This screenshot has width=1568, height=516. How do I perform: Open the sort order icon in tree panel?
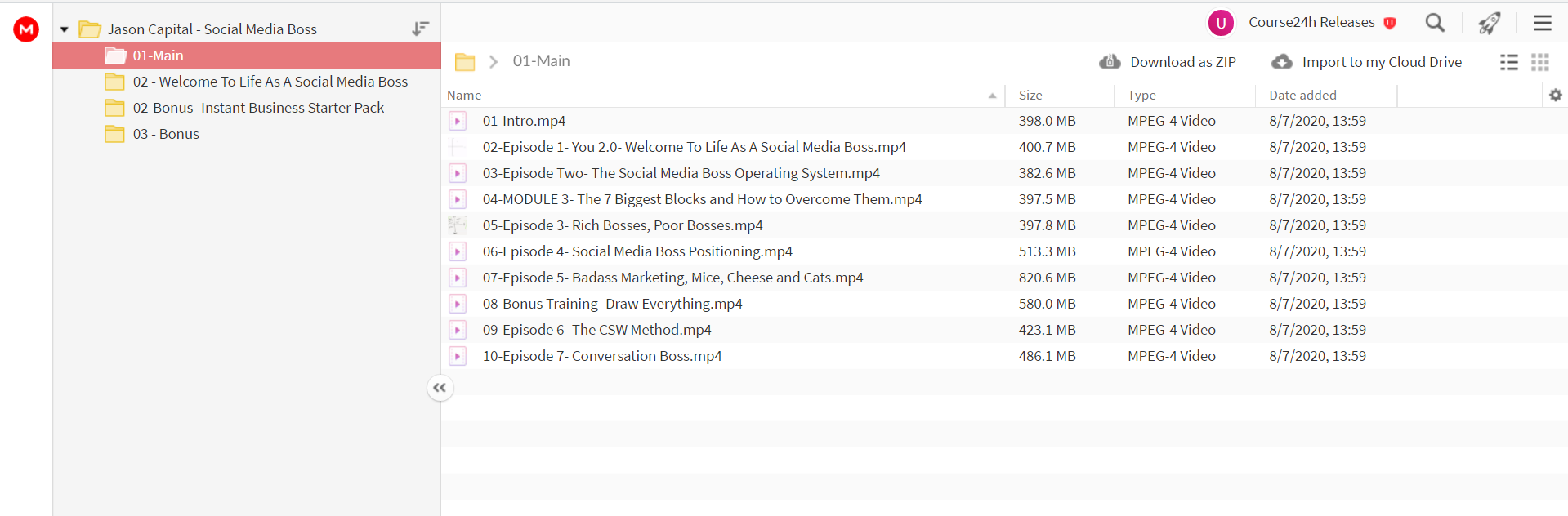coord(420,29)
